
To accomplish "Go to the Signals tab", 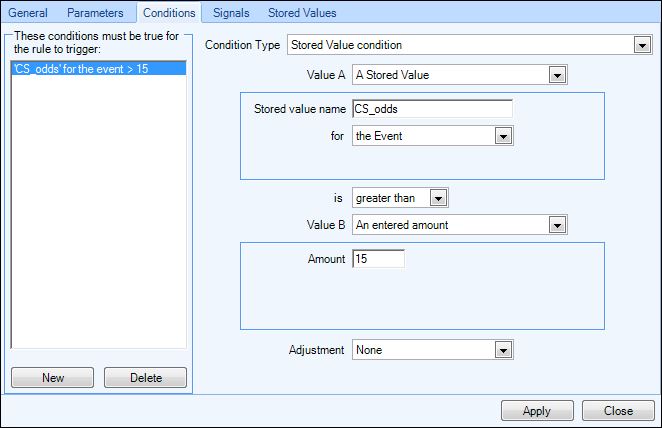I will tap(231, 13).
